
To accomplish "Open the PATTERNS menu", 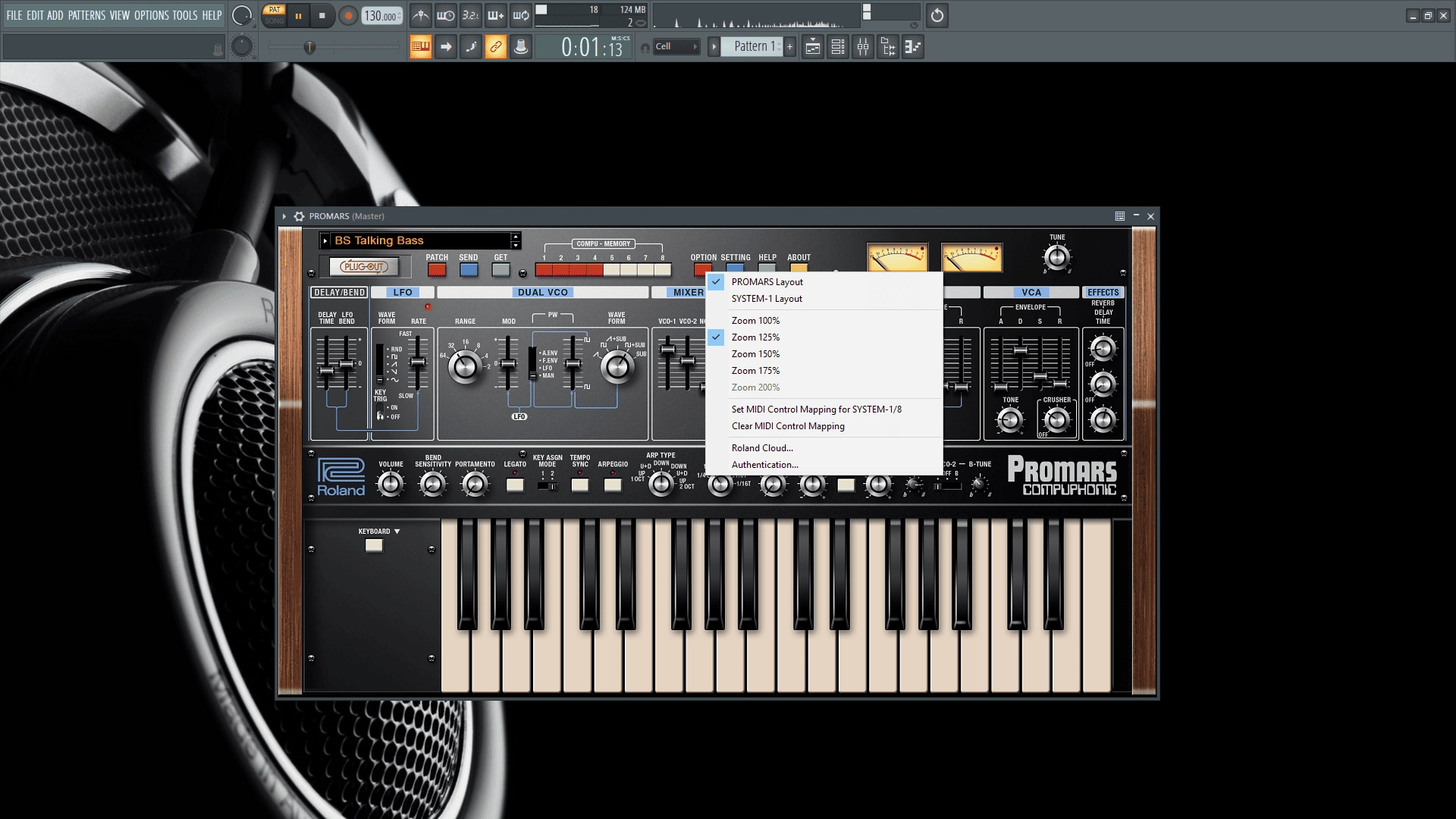I will coord(86,15).
